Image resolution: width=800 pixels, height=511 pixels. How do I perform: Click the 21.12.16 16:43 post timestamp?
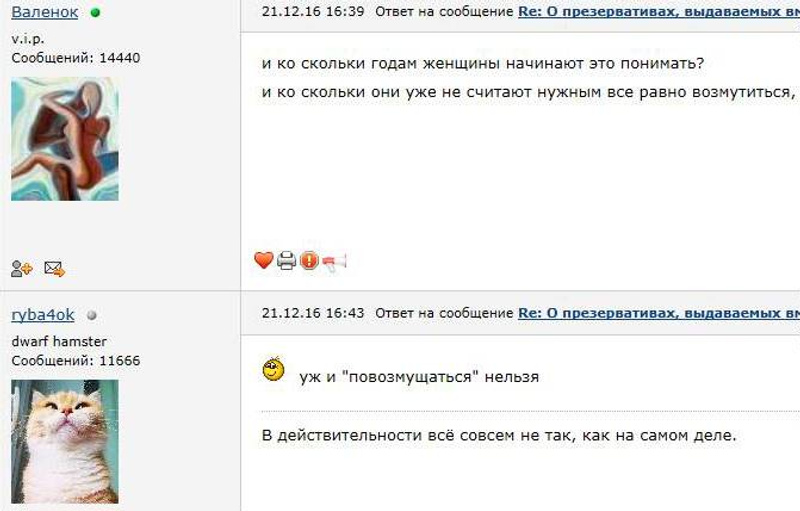(313, 313)
